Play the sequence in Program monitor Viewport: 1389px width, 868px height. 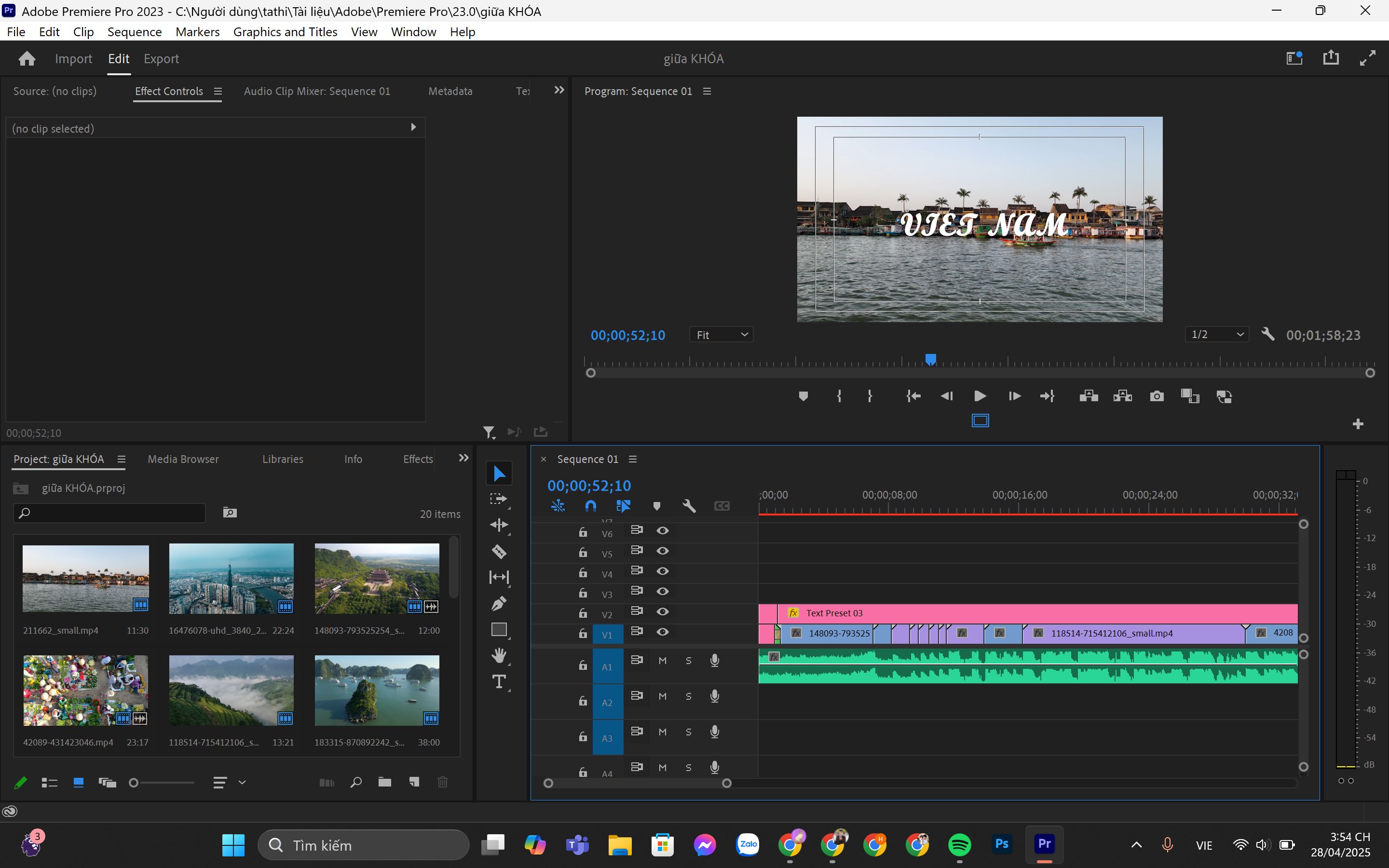click(x=980, y=396)
